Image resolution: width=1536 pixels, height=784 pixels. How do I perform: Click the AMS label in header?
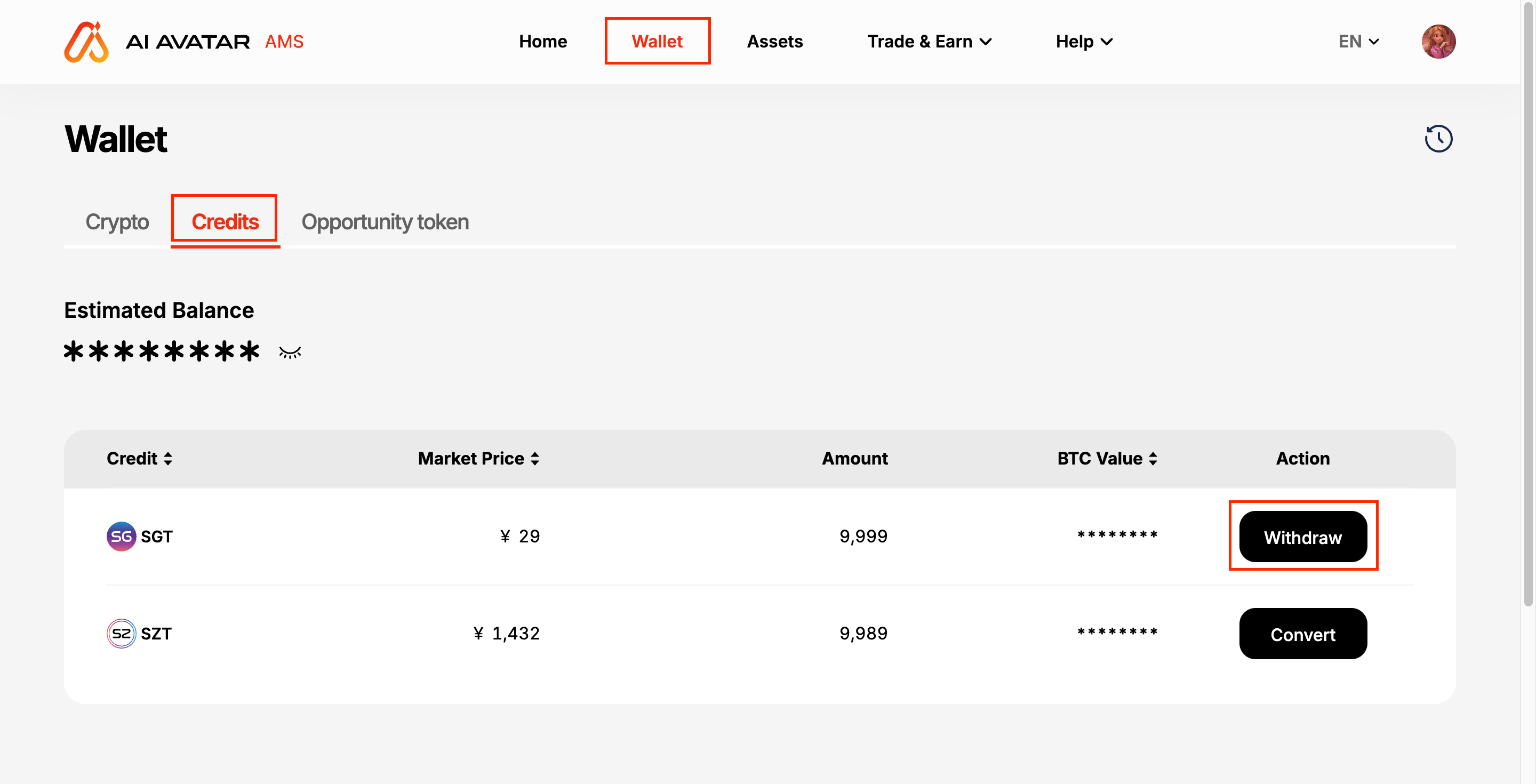tap(284, 42)
